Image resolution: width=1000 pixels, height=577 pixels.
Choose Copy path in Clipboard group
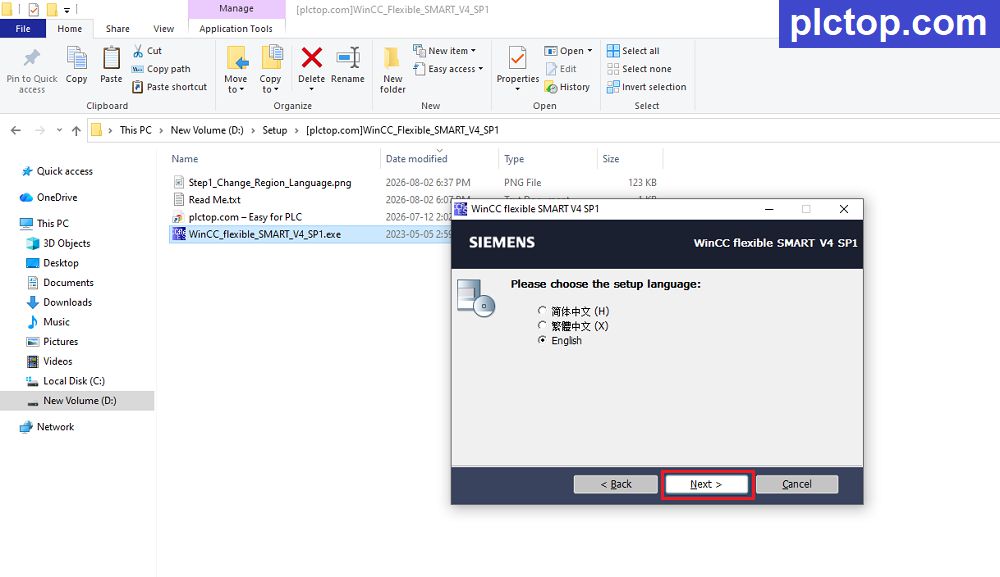tap(161, 69)
